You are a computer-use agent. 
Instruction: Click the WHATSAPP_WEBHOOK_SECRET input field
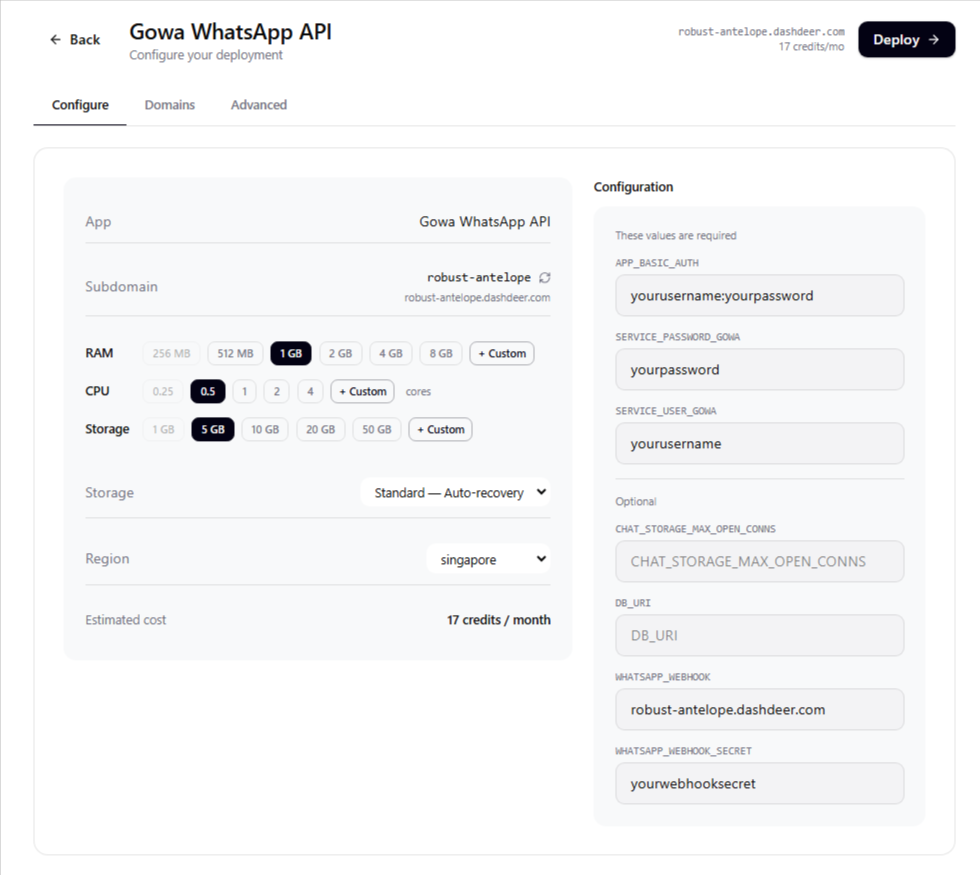[x=759, y=784]
